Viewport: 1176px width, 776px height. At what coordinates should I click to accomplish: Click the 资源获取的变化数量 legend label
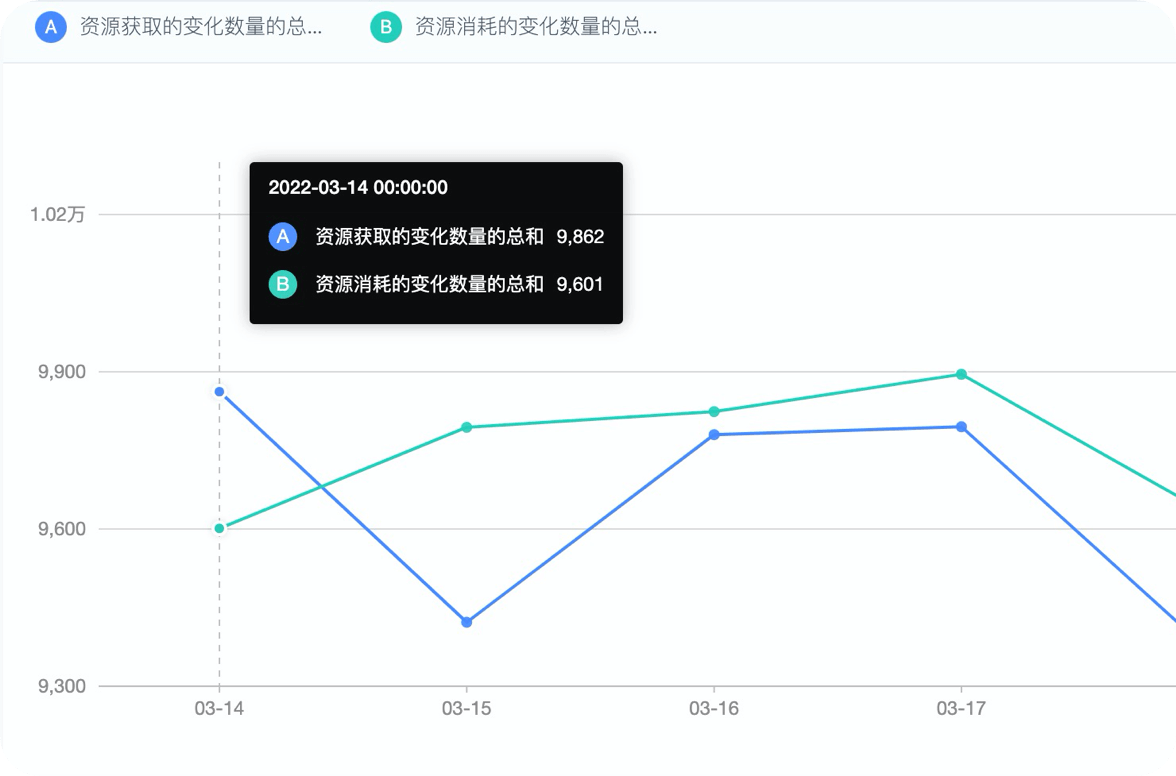(x=201, y=27)
